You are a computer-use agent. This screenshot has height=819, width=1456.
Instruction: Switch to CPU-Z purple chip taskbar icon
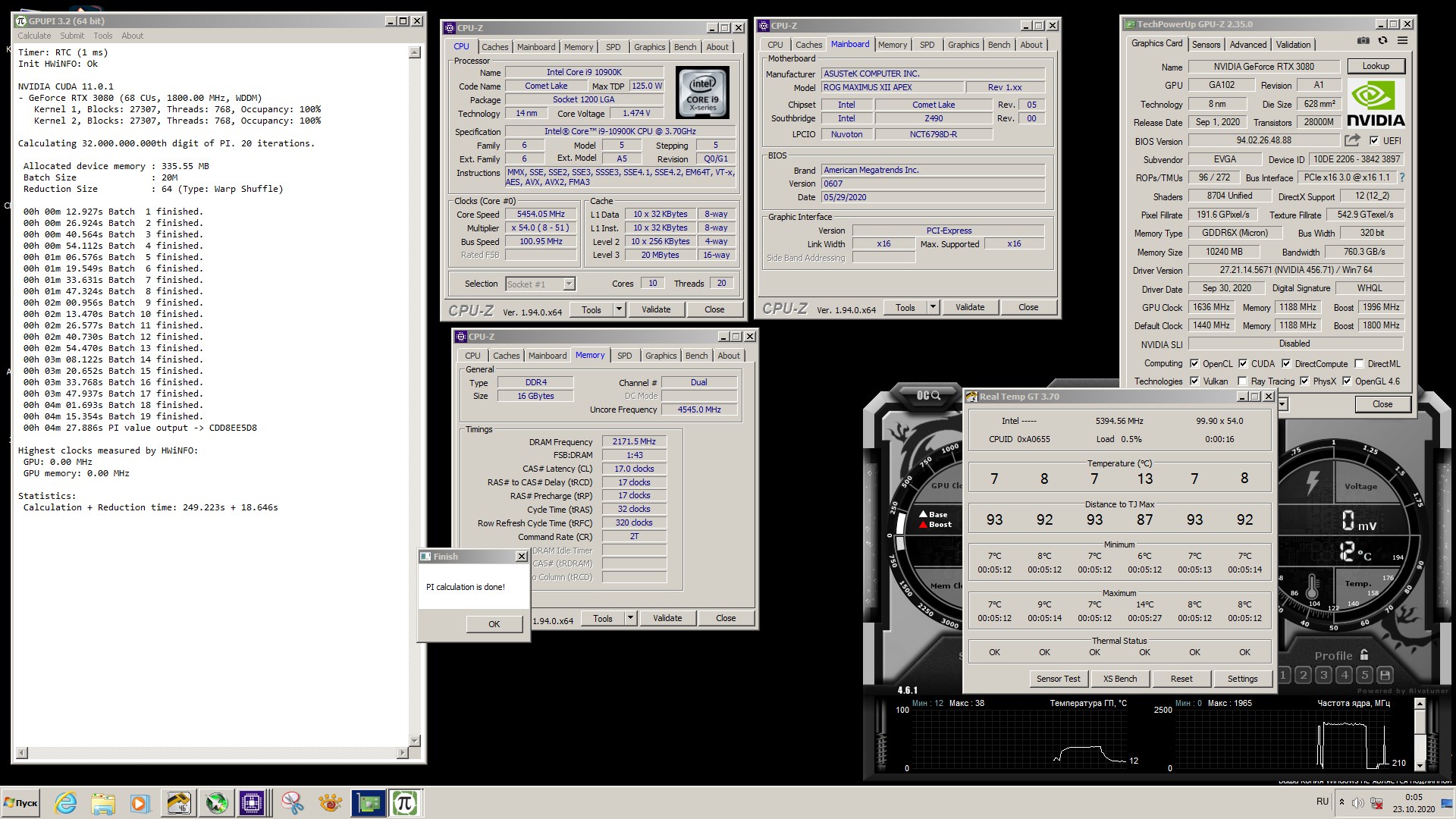coord(251,803)
